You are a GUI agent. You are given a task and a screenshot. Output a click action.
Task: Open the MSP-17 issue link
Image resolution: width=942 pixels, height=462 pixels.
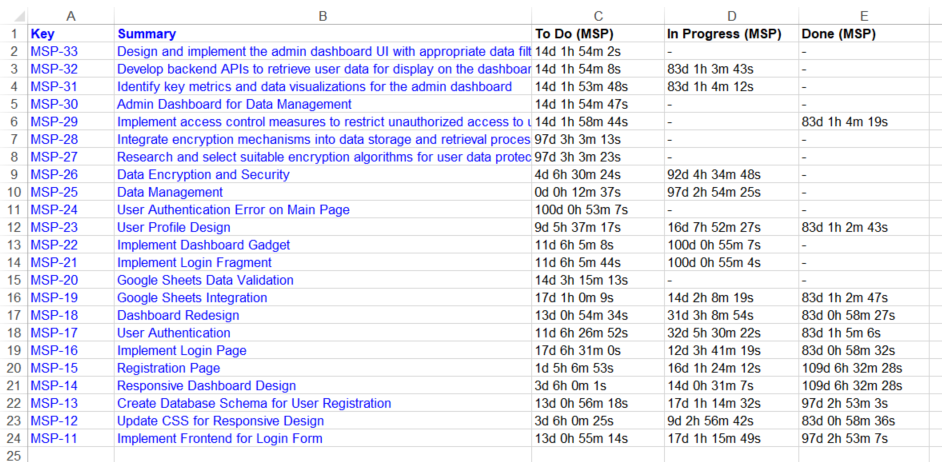(54, 333)
